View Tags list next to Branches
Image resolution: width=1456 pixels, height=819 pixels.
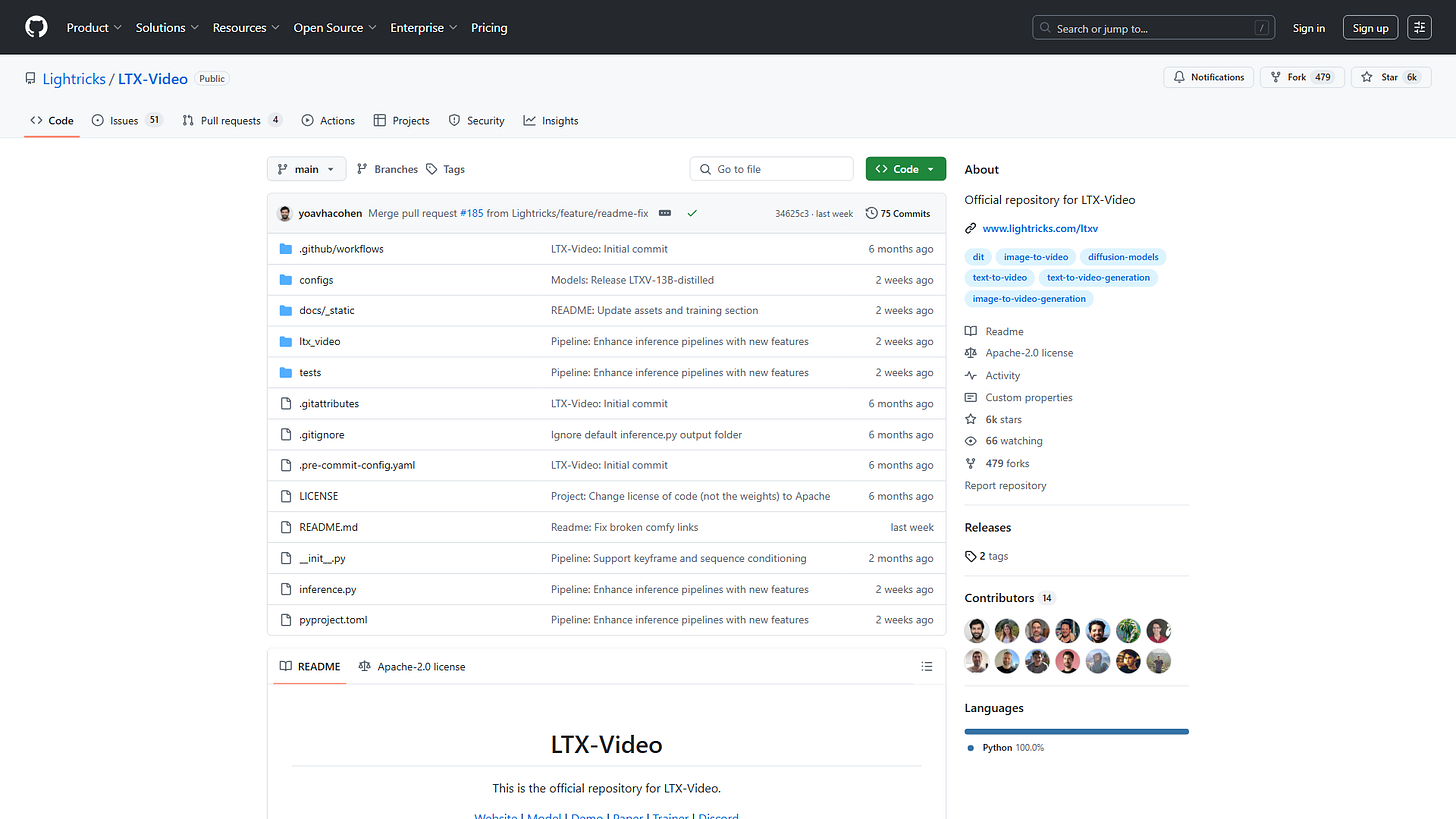[x=445, y=169]
